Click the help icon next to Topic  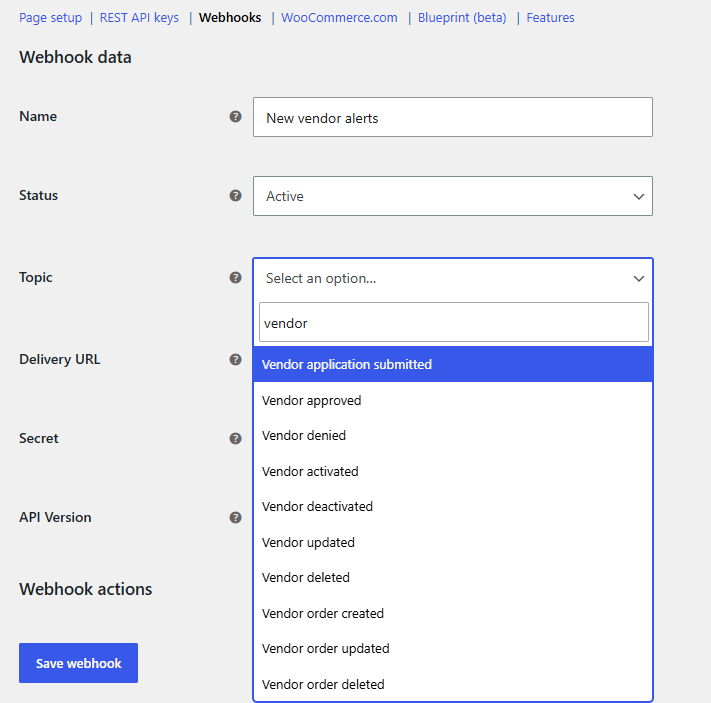pos(235,278)
